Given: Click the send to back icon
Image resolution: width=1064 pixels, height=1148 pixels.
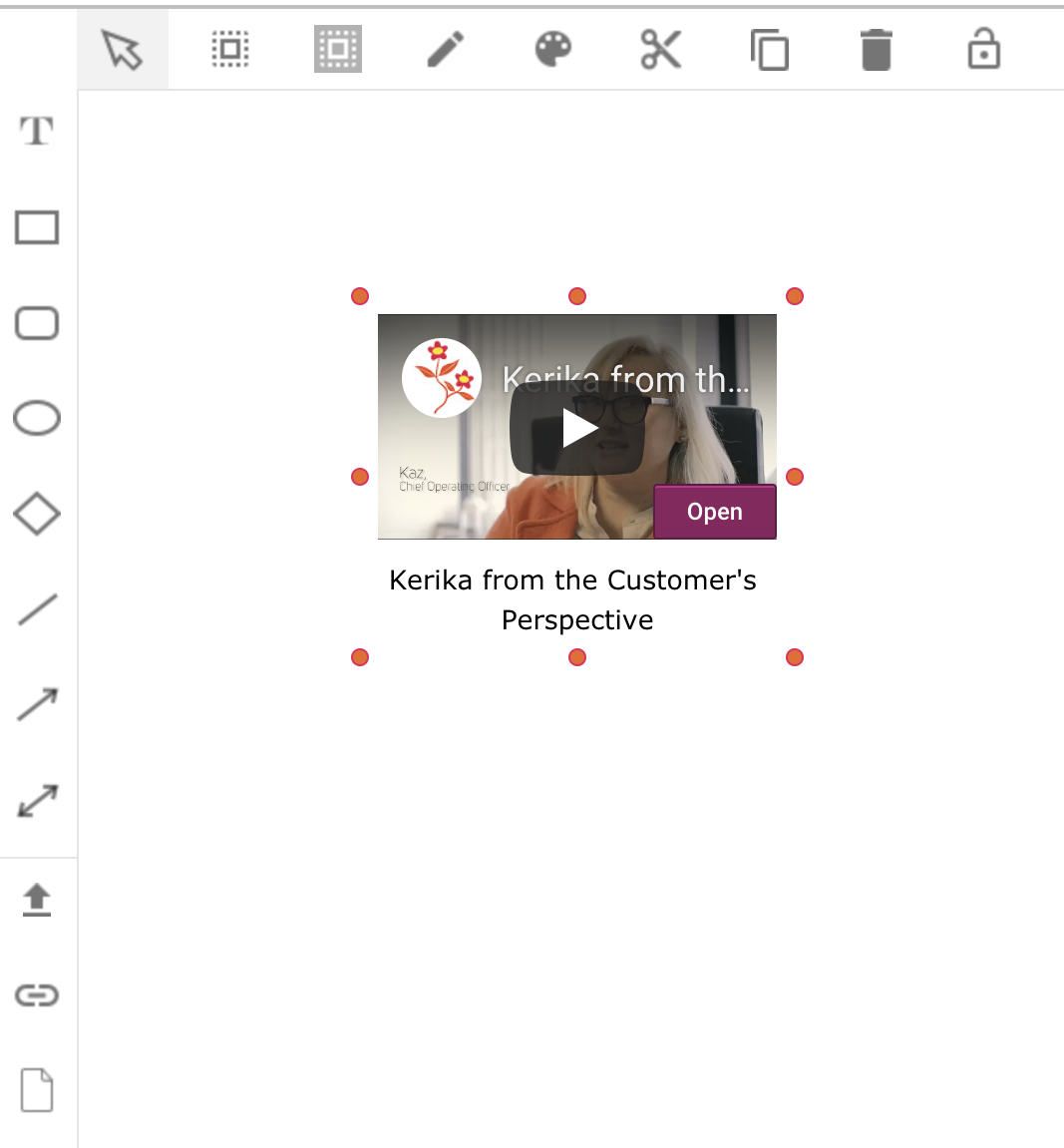Looking at the screenshot, I should 338,49.
